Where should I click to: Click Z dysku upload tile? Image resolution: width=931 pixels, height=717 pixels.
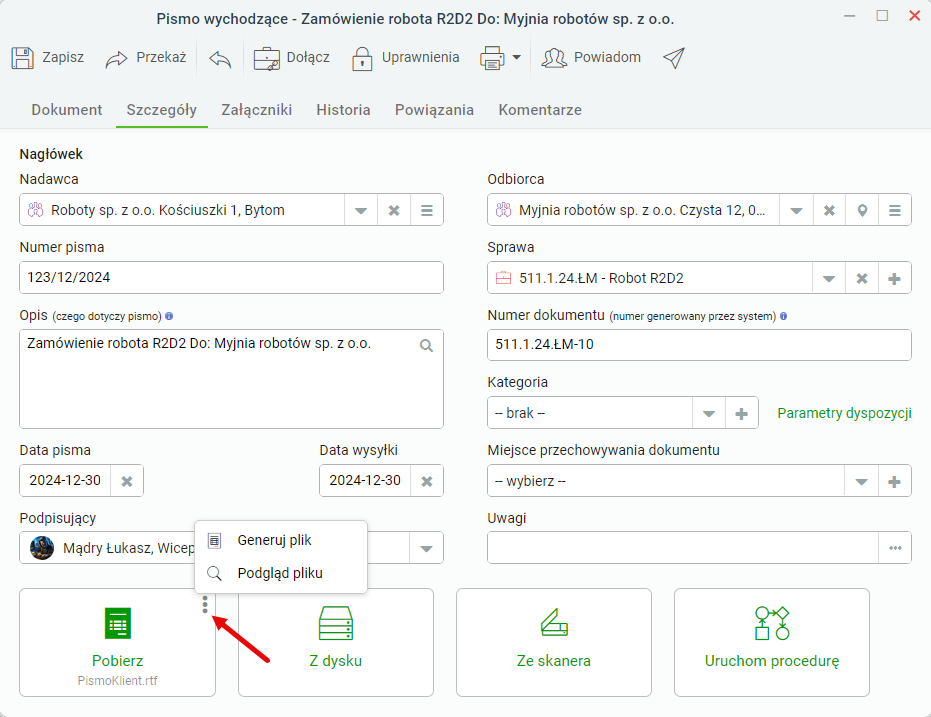pos(336,643)
